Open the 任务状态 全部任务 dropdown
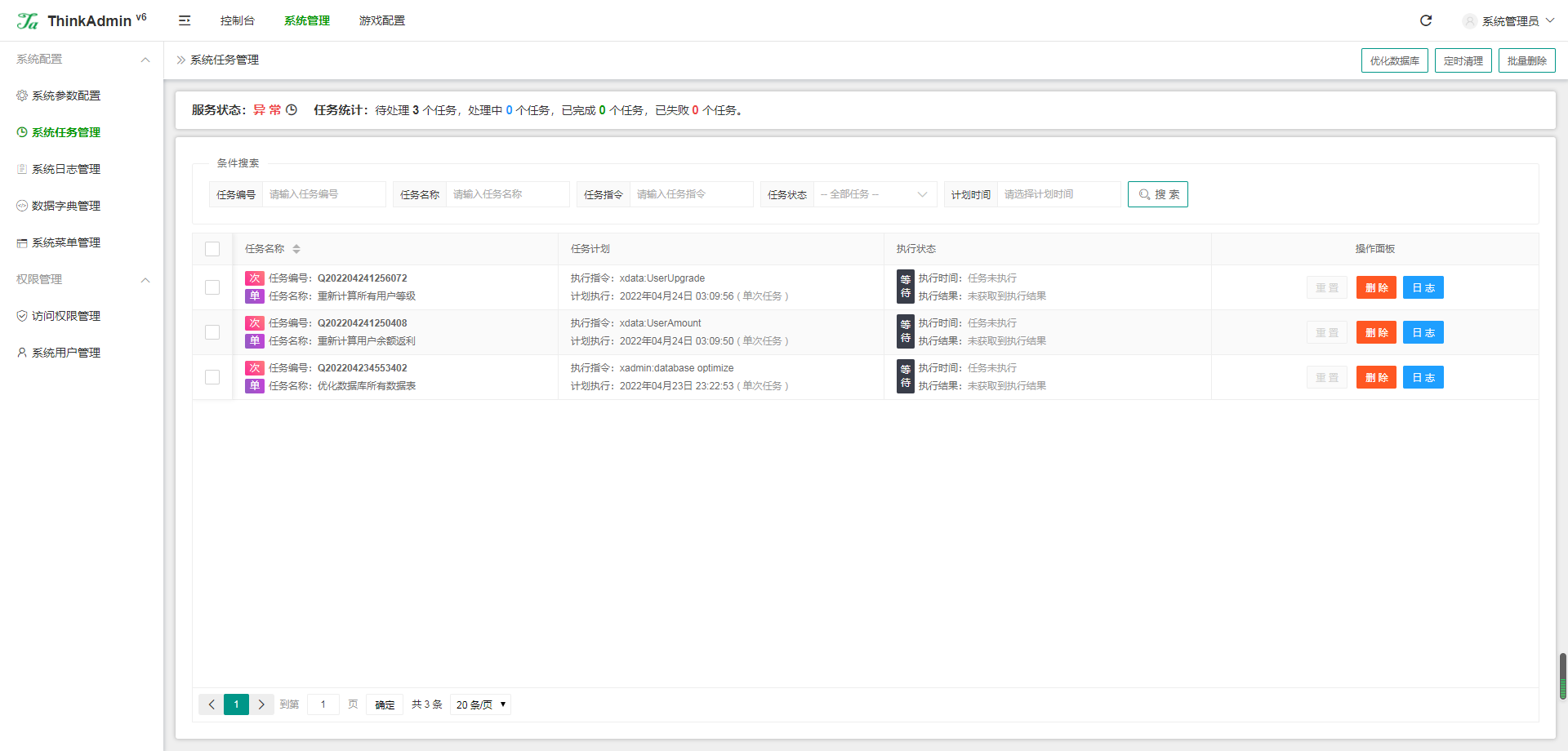The width and height of the screenshot is (1568, 751). 875,194
